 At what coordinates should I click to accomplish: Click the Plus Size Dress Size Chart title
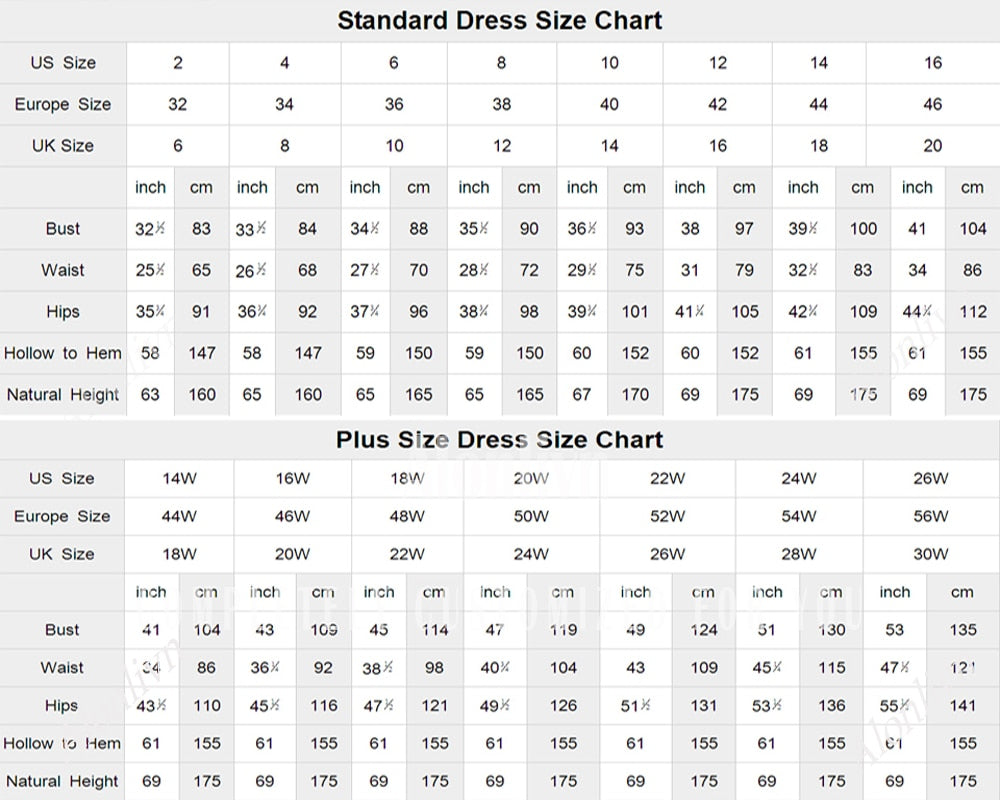point(500,439)
